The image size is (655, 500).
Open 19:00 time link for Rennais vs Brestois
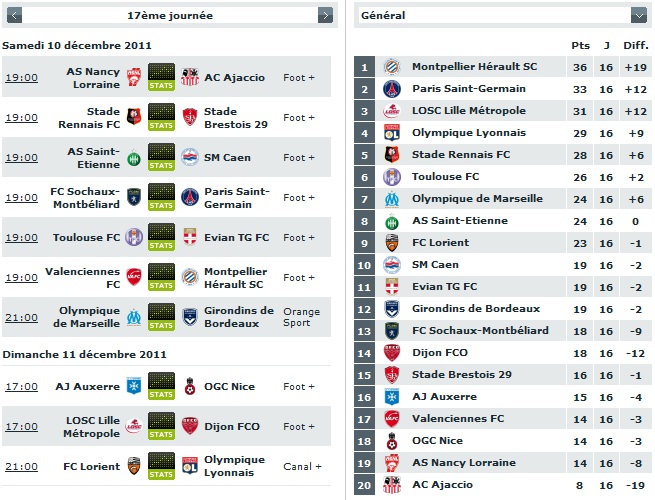tap(21, 118)
